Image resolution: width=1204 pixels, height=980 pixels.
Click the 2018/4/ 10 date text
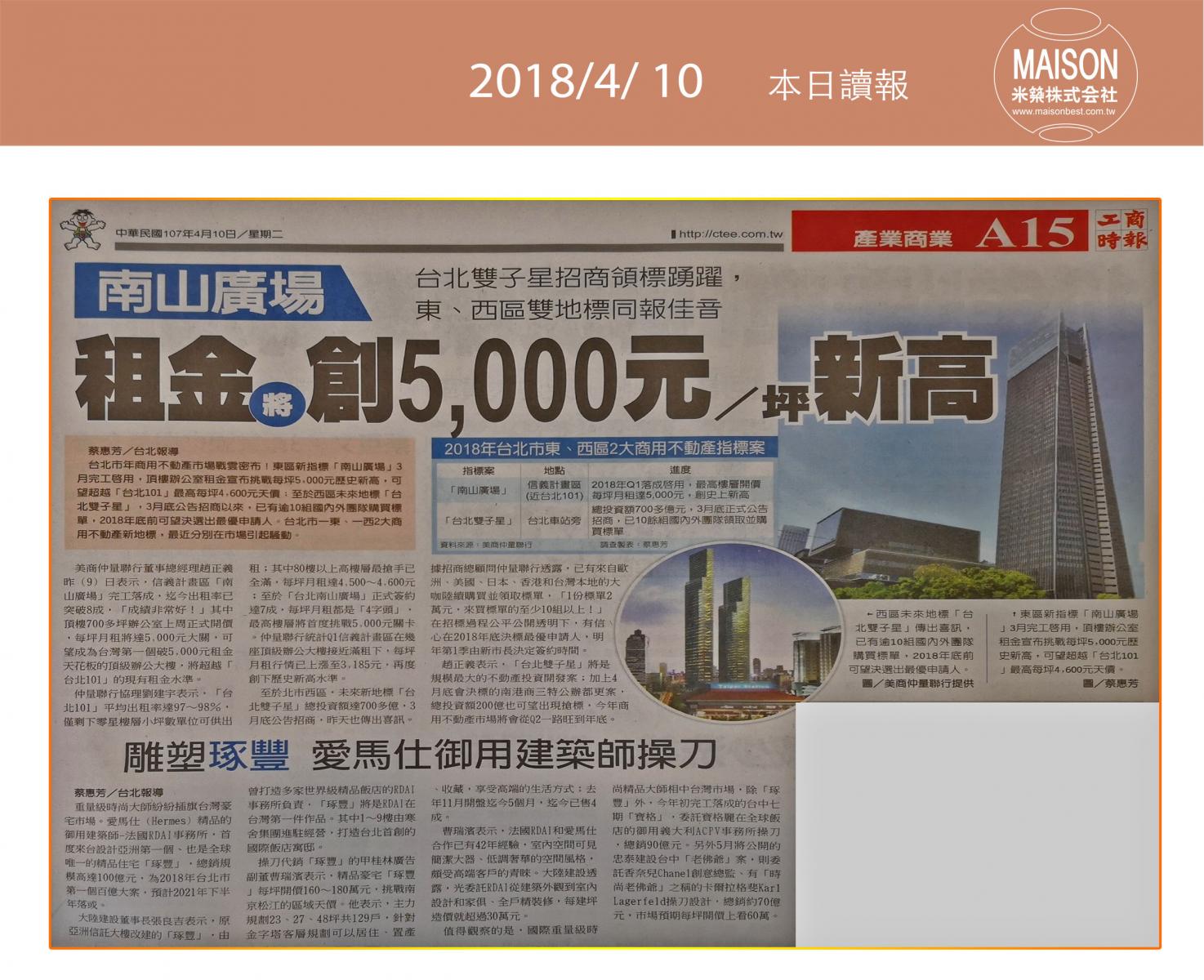click(x=585, y=82)
